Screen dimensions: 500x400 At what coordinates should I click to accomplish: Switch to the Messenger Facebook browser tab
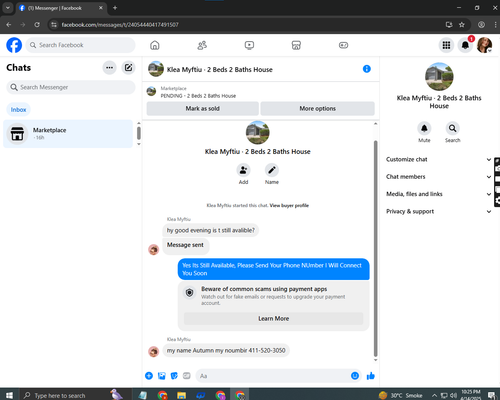[61, 8]
